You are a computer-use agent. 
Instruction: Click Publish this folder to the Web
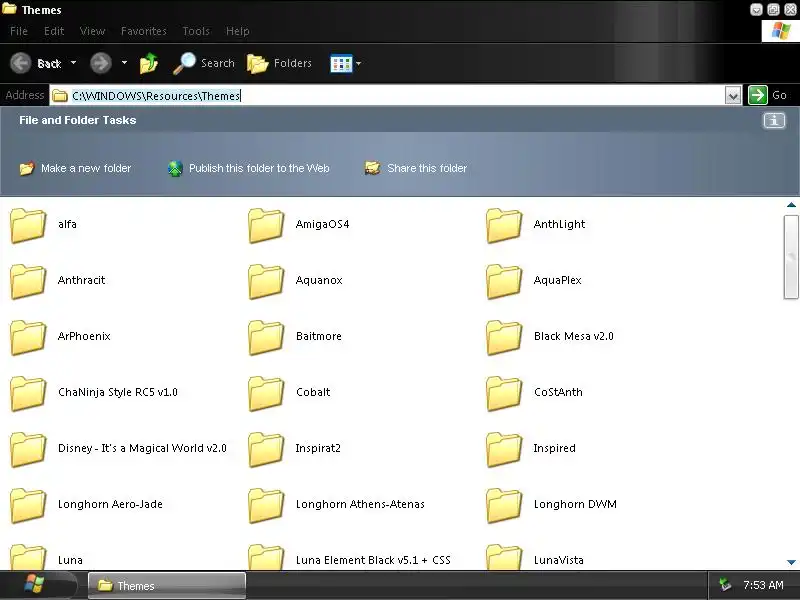[x=248, y=168]
